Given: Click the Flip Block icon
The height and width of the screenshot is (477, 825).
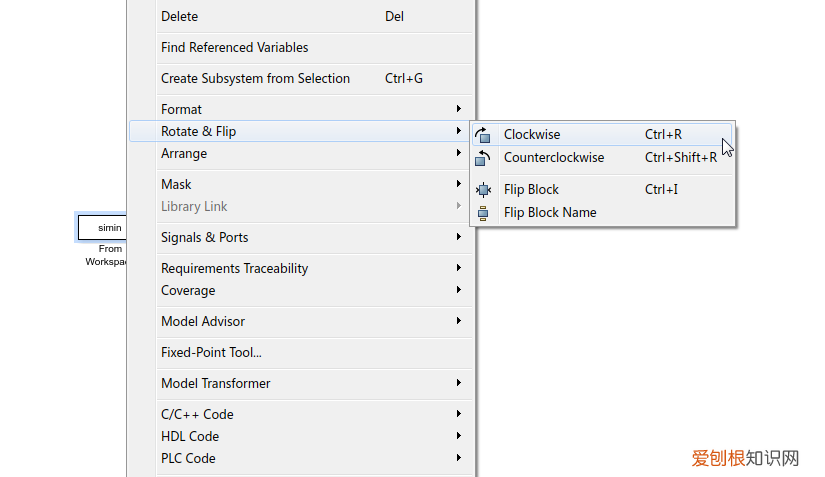Looking at the screenshot, I should pos(484,190).
